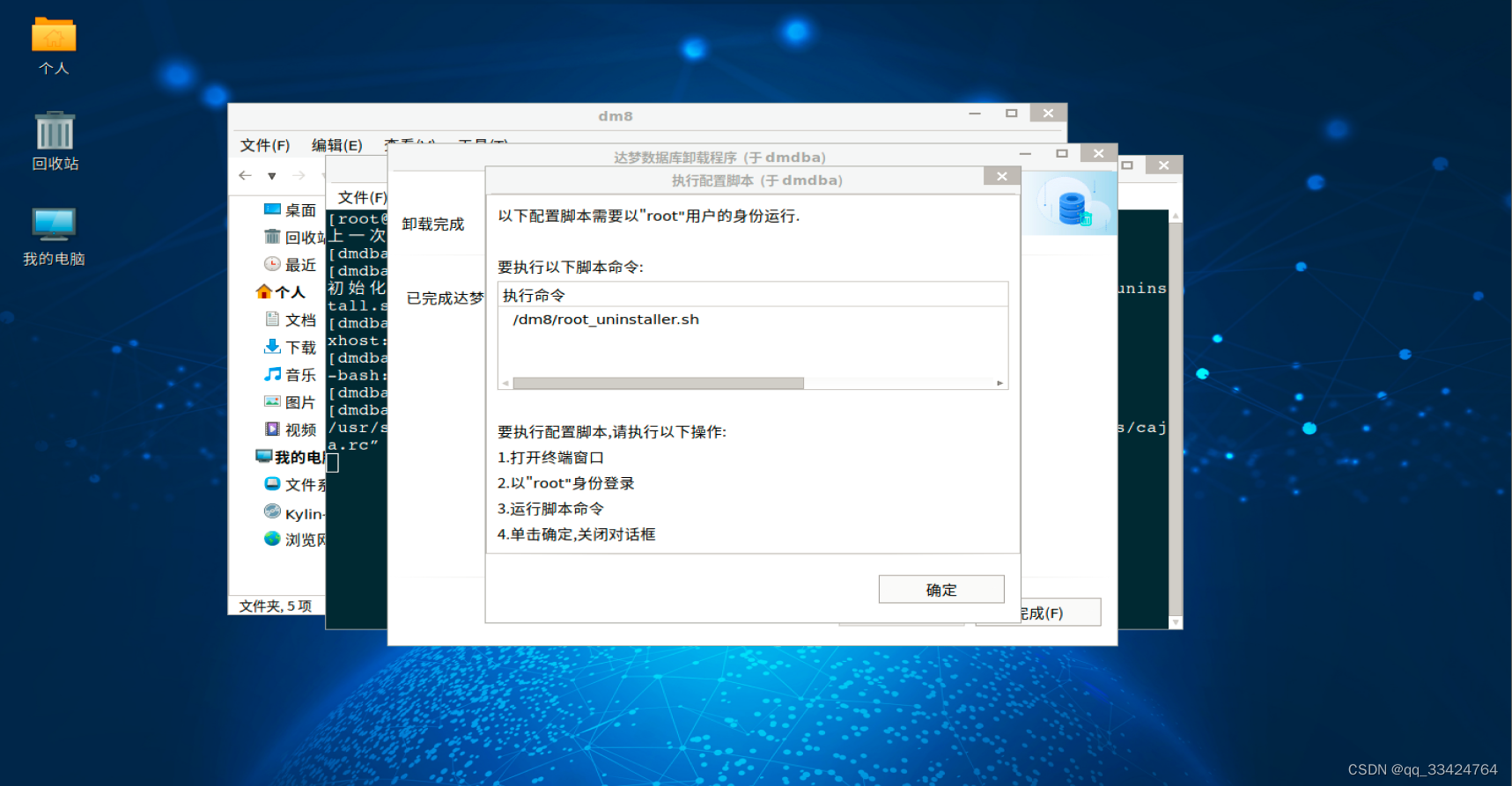Select 音乐 in file manager sidebar

click(x=290, y=374)
